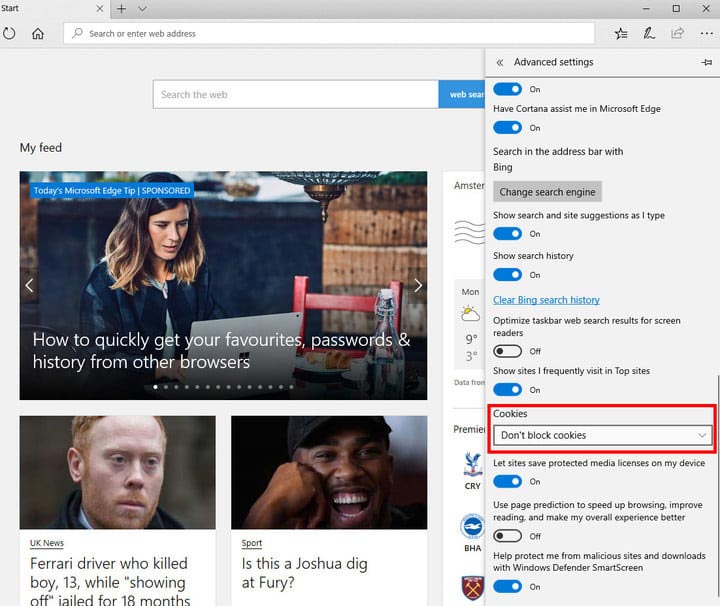Viewport: 720px width, 606px height.
Task: Click the Crystal Palace CRY club icon
Action: pyautogui.click(x=472, y=464)
